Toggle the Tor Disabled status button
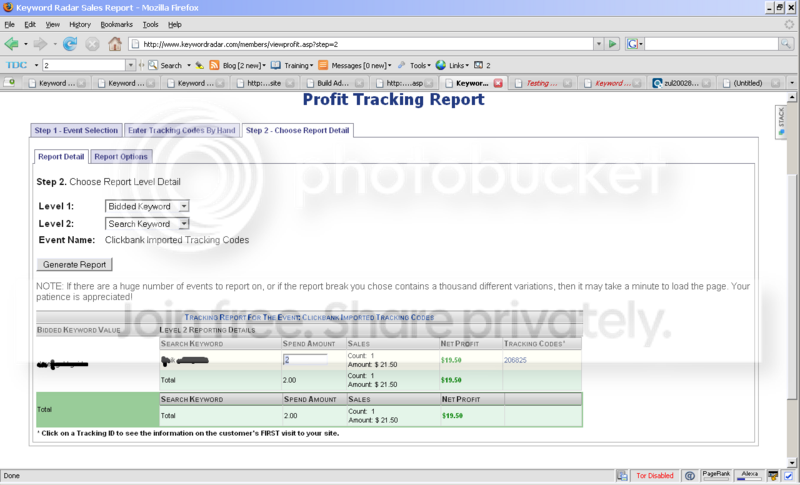 click(655, 476)
